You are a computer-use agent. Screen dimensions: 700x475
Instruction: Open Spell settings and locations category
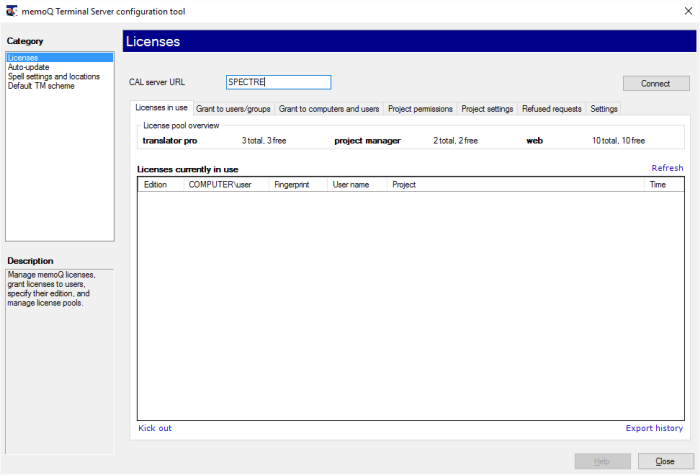click(53, 76)
